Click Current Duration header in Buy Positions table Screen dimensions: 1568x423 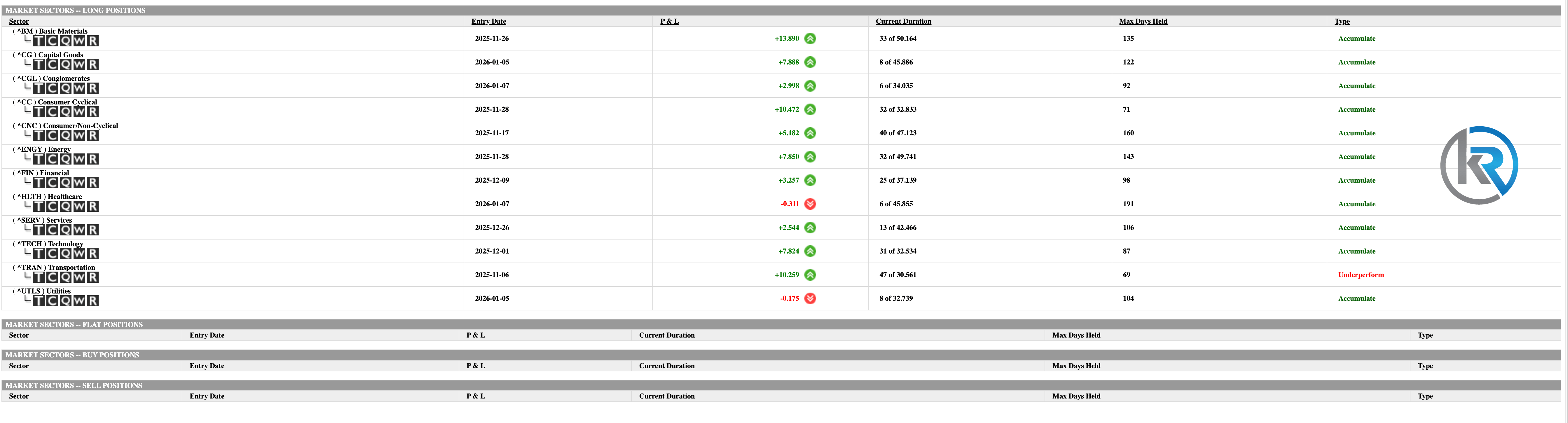click(x=666, y=366)
